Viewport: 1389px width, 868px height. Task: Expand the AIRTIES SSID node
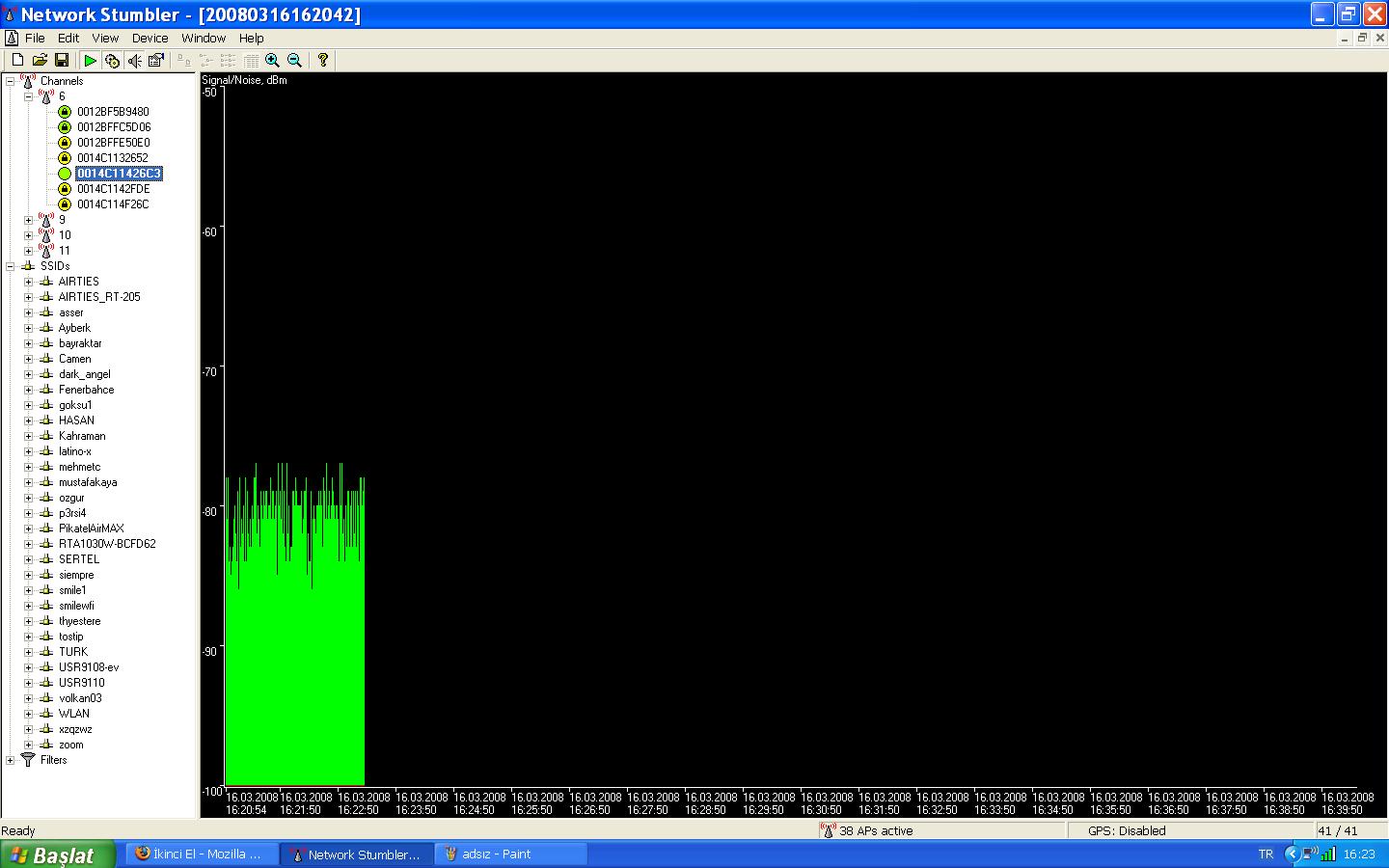tap(28, 282)
